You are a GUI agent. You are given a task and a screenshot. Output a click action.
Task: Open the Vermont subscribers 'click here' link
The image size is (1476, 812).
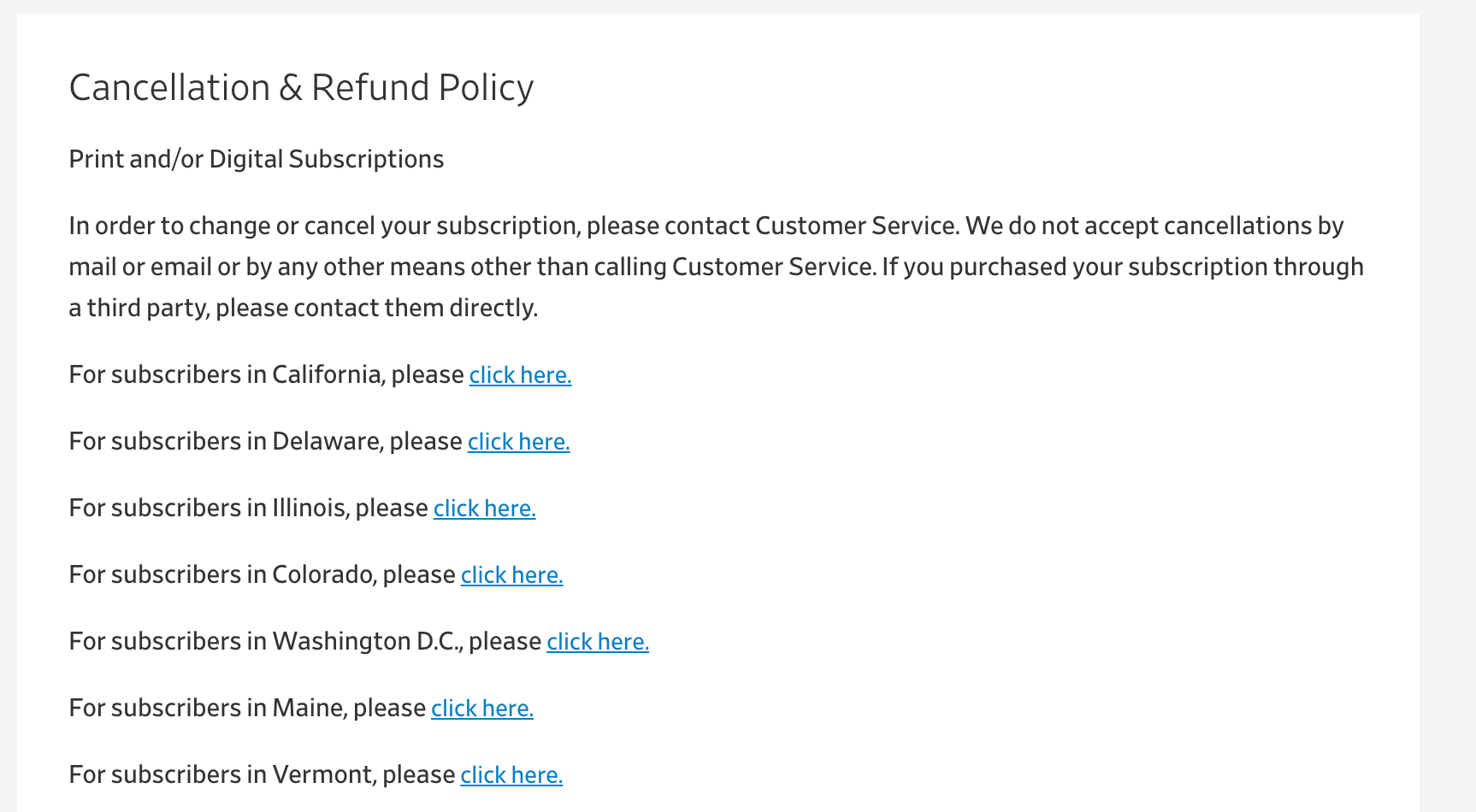tap(511, 775)
